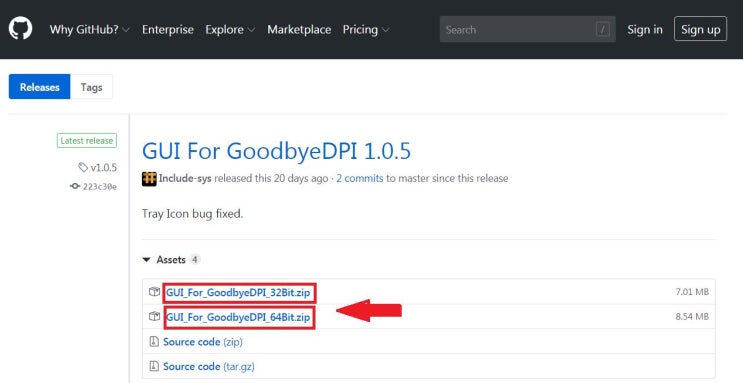743x383 pixels.
Task: Click the Sign up button
Action: point(700,29)
